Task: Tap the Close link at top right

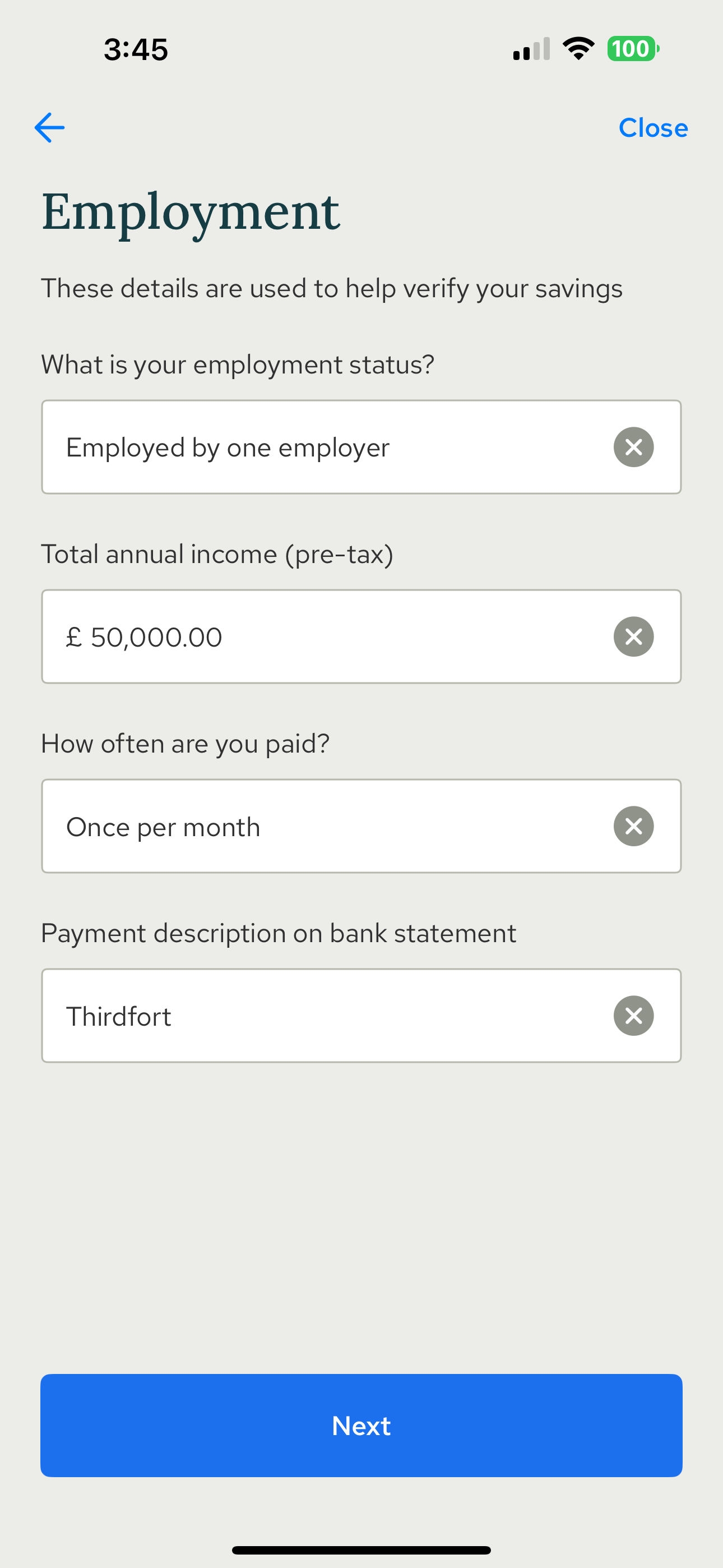Action: (653, 128)
